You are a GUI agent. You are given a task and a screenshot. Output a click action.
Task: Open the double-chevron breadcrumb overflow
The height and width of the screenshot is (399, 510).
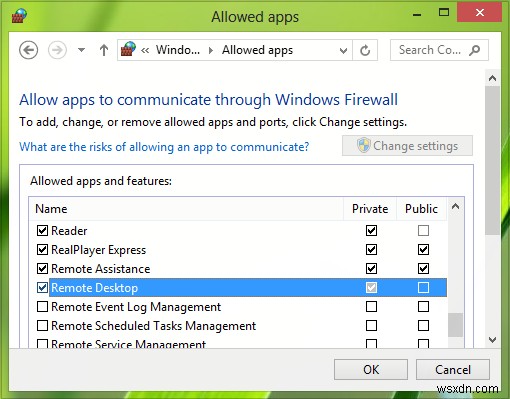click(x=145, y=51)
